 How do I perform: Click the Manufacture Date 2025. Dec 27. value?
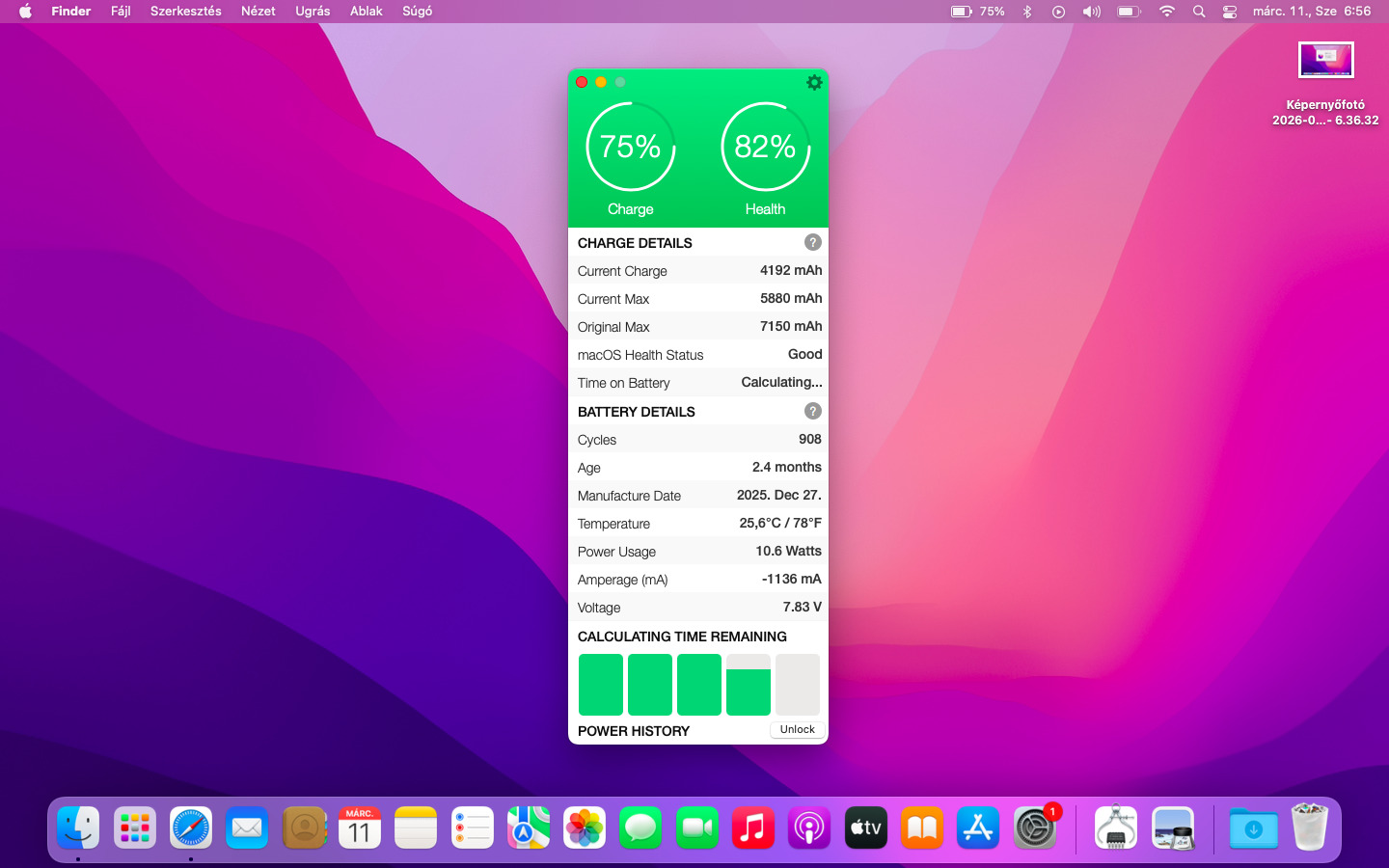click(x=779, y=495)
